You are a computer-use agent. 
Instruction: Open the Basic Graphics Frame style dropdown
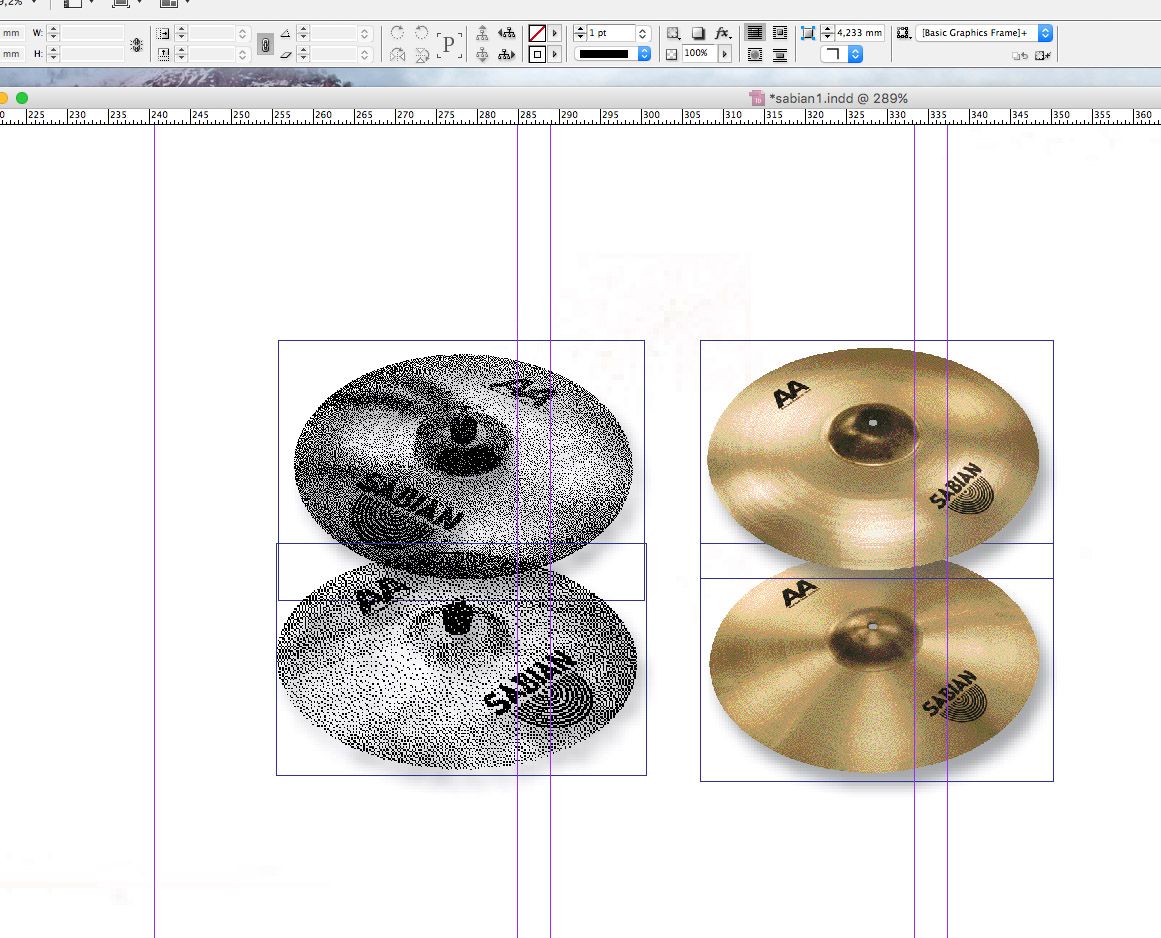1045,33
